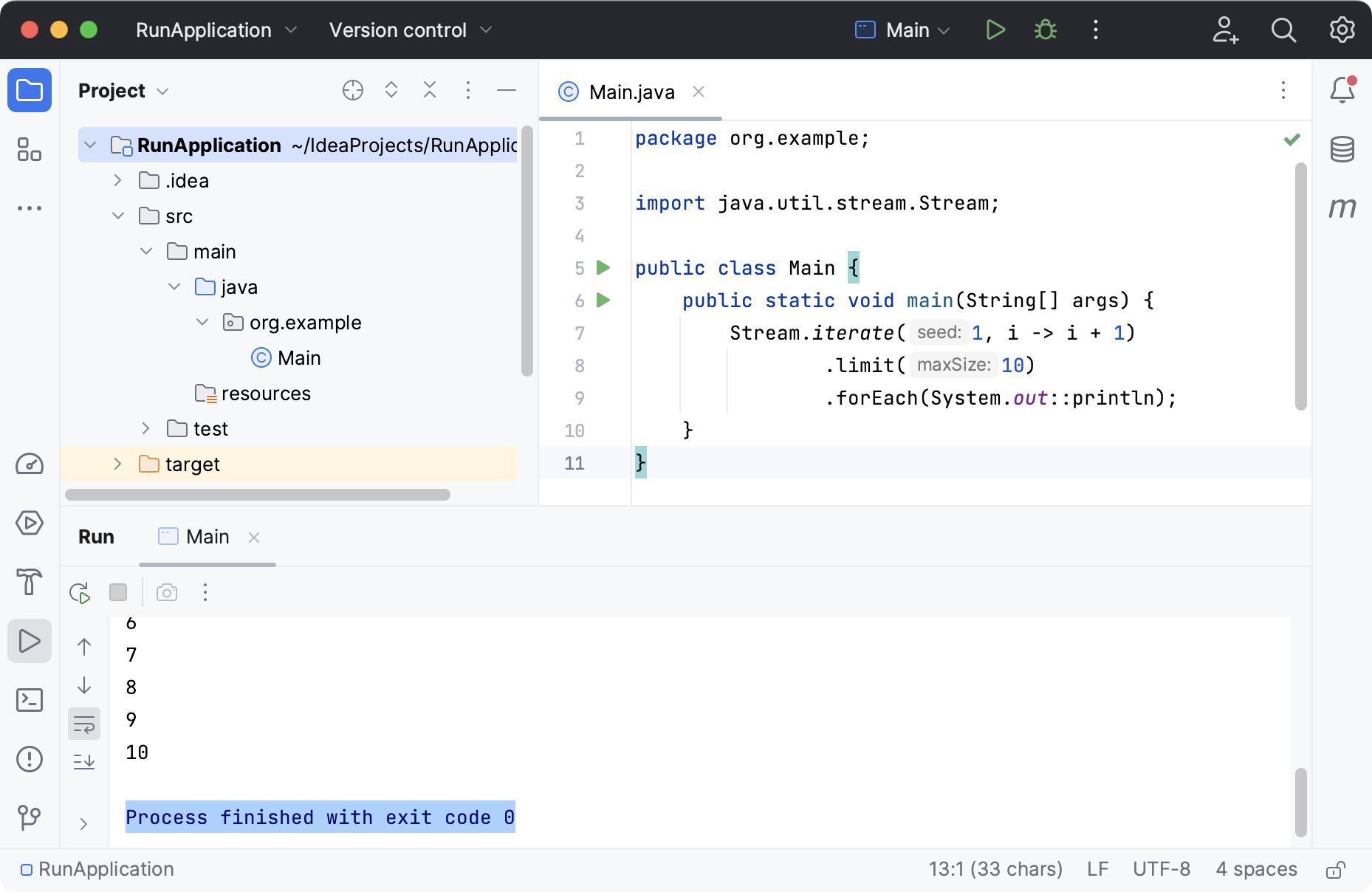Open the Structure tool window icon
Image resolution: width=1372 pixels, height=892 pixels.
tap(30, 149)
